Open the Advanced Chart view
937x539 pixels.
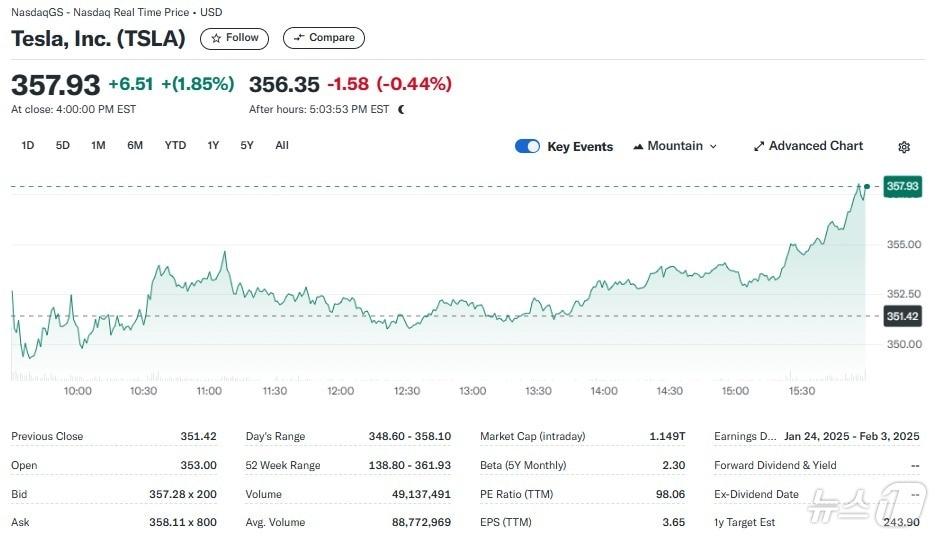click(807, 146)
